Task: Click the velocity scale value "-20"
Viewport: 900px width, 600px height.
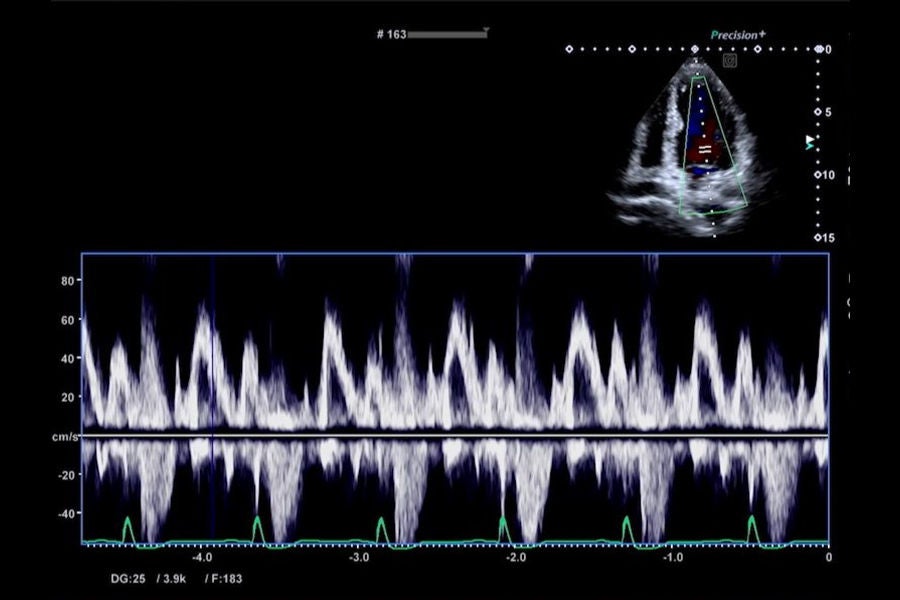Action: coord(66,475)
